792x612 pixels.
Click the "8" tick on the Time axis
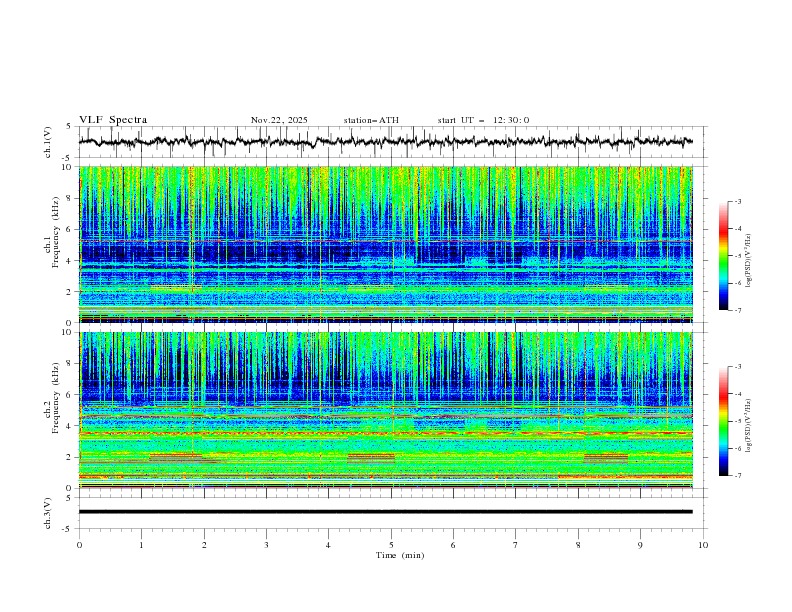pyautogui.click(x=578, y=545)
